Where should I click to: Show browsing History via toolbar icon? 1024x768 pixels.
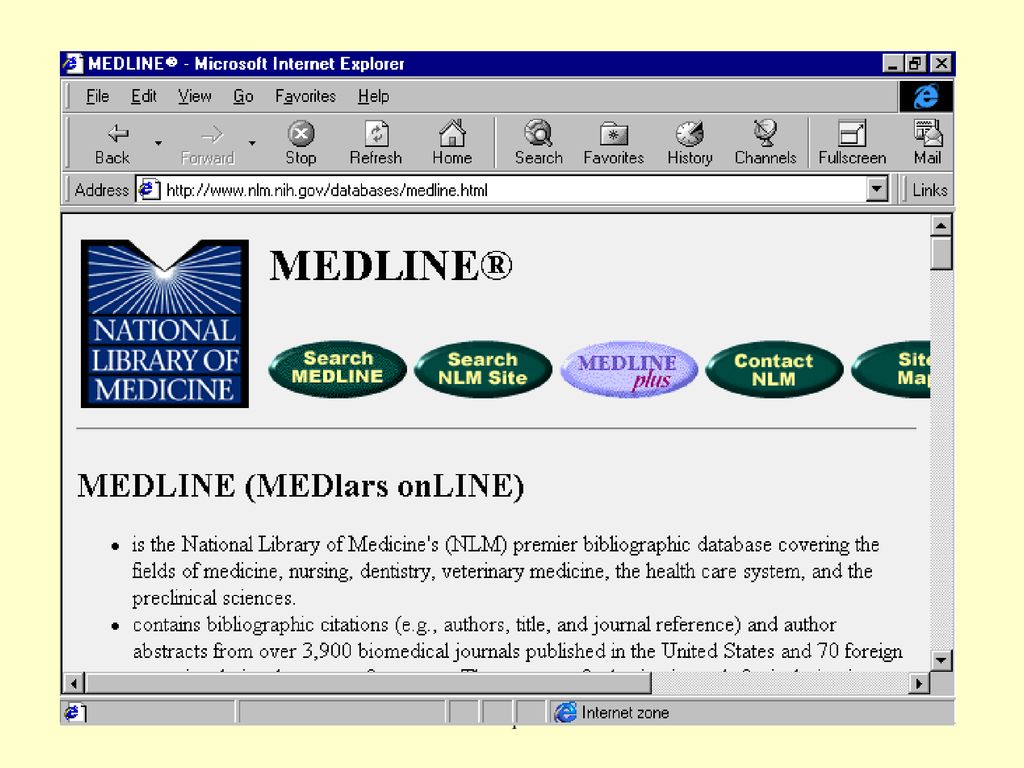[690, 134]
